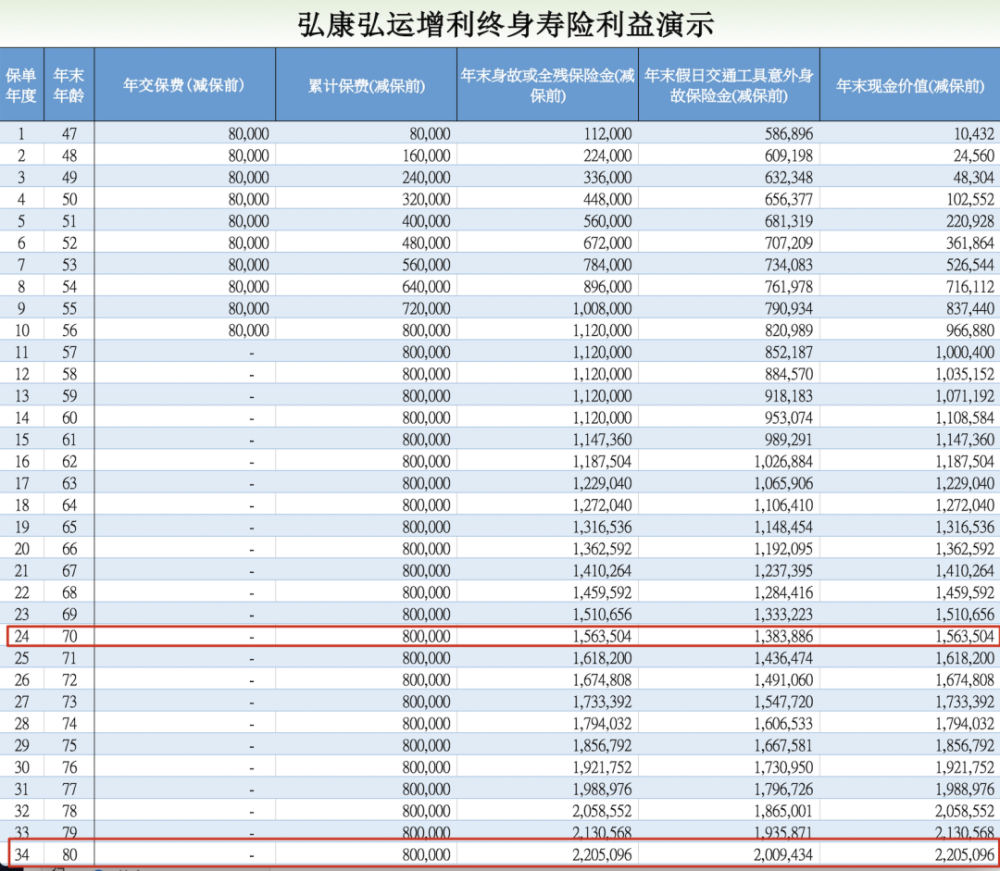1000x871 pixels.
Task: Select cell value 2,009,434
Action: click(x=784, y=854)
